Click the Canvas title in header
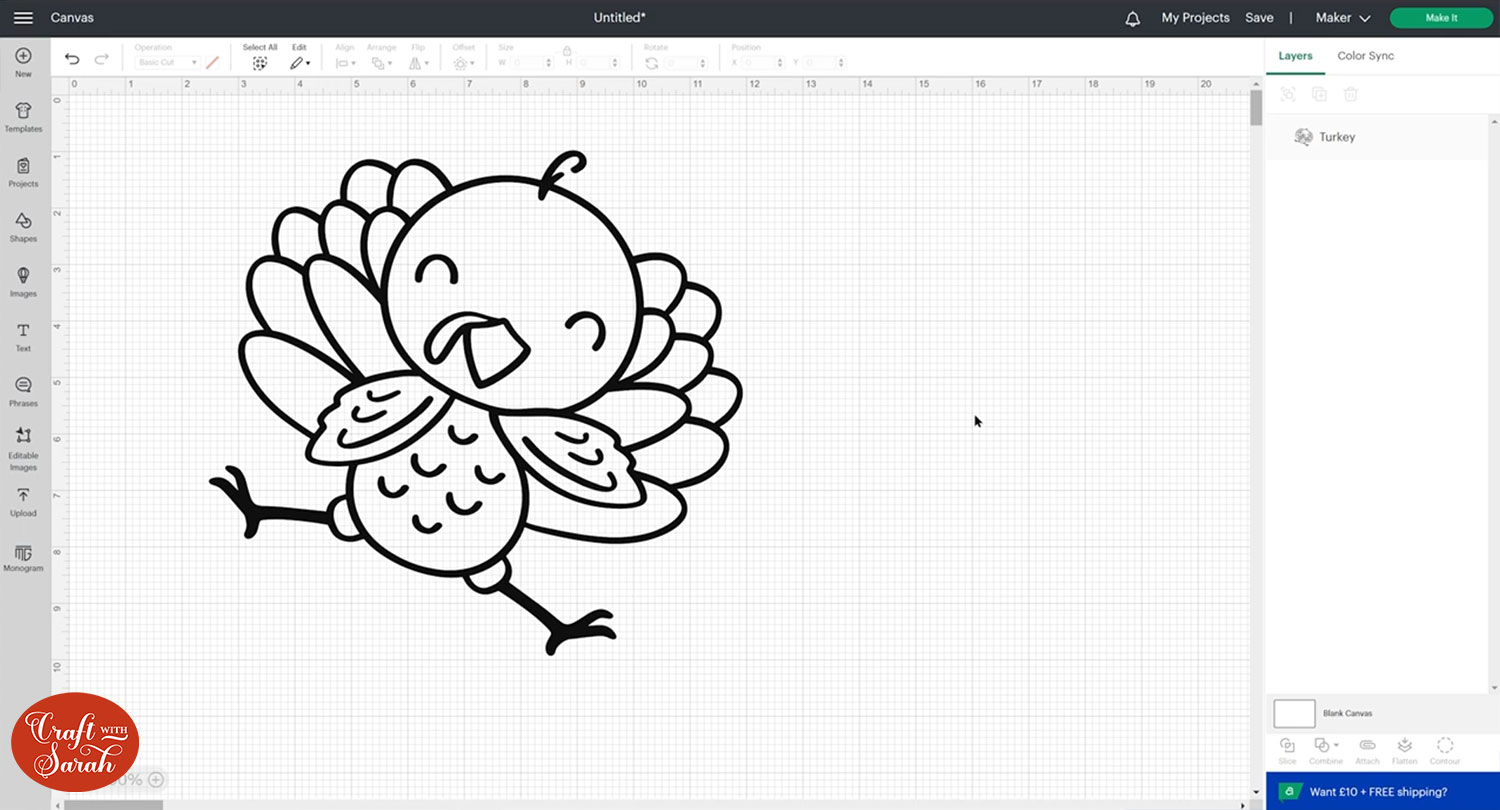Screen dimensions: 1500x810 click(72, 18)
